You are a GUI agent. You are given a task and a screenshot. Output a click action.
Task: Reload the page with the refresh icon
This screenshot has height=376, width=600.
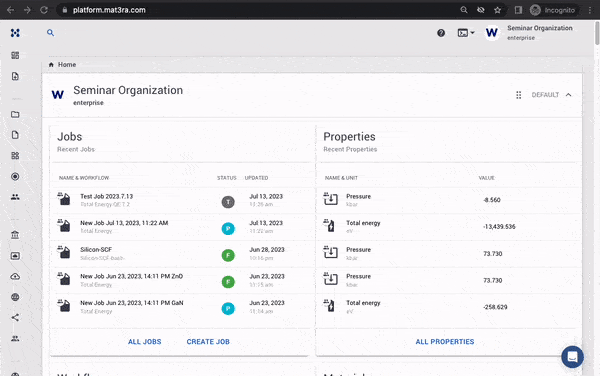pyautogui.click(x=44, y=10)
